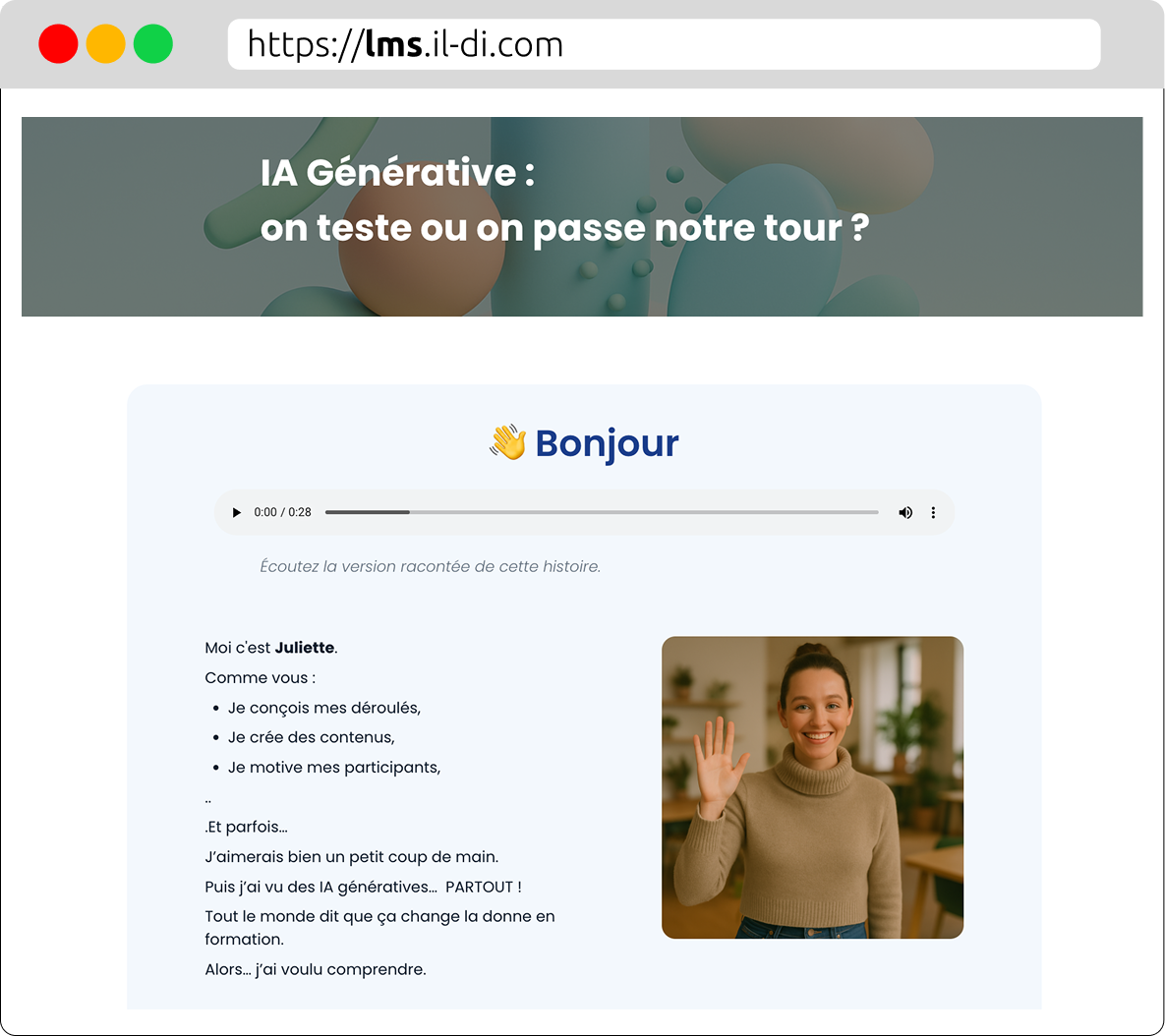Click the 'Je conçois mes déroulés' bullet
Viewport: 1165px width, 1036px height.
pyautogui.click(x=324, y=708)
